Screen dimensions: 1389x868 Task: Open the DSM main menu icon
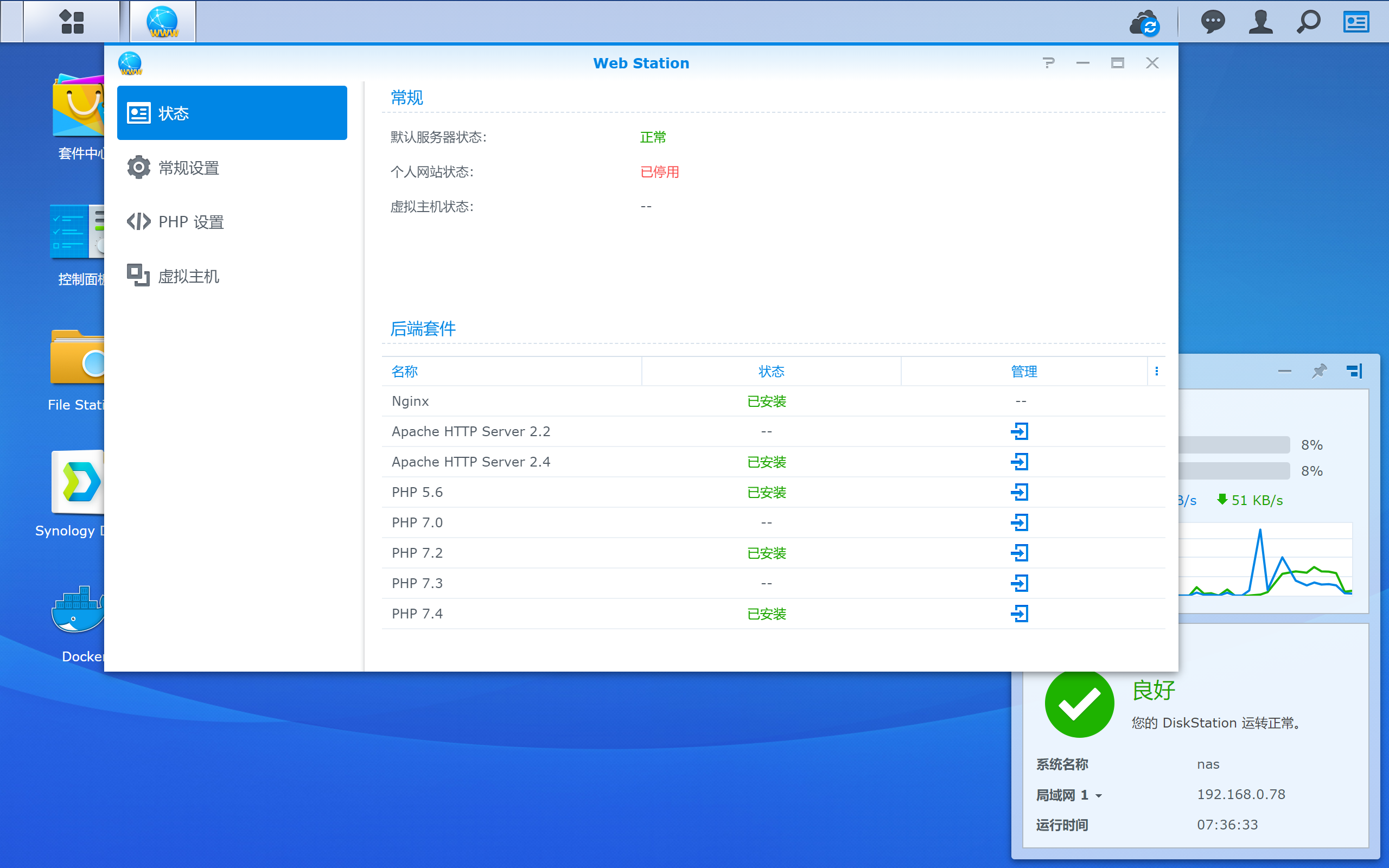pyautogui.click(x=72, y=22)
